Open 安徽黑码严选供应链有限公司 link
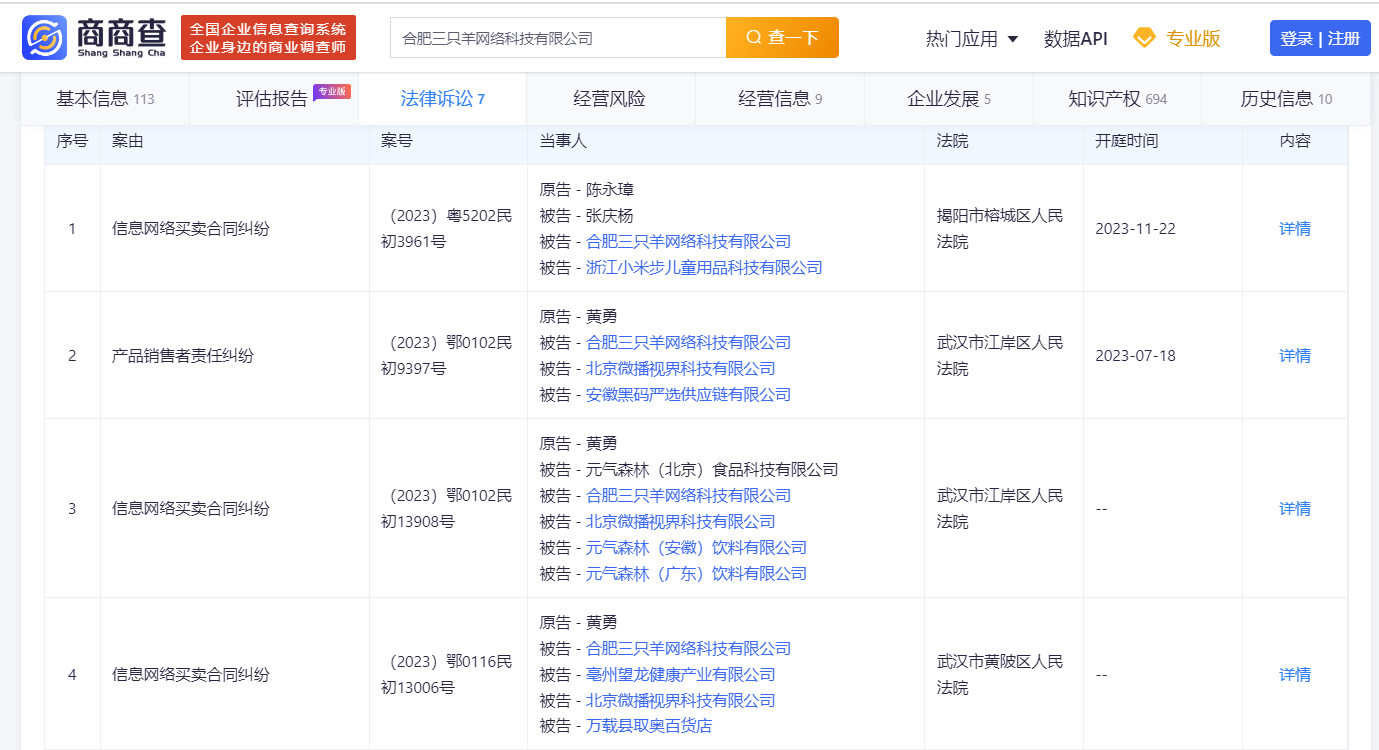The width and height of the screenshot is (1379, 750). 688,394
